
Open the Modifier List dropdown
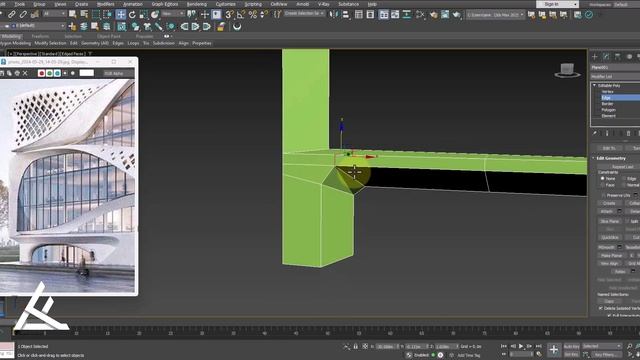pyautogui.click(x=615, y=76)
